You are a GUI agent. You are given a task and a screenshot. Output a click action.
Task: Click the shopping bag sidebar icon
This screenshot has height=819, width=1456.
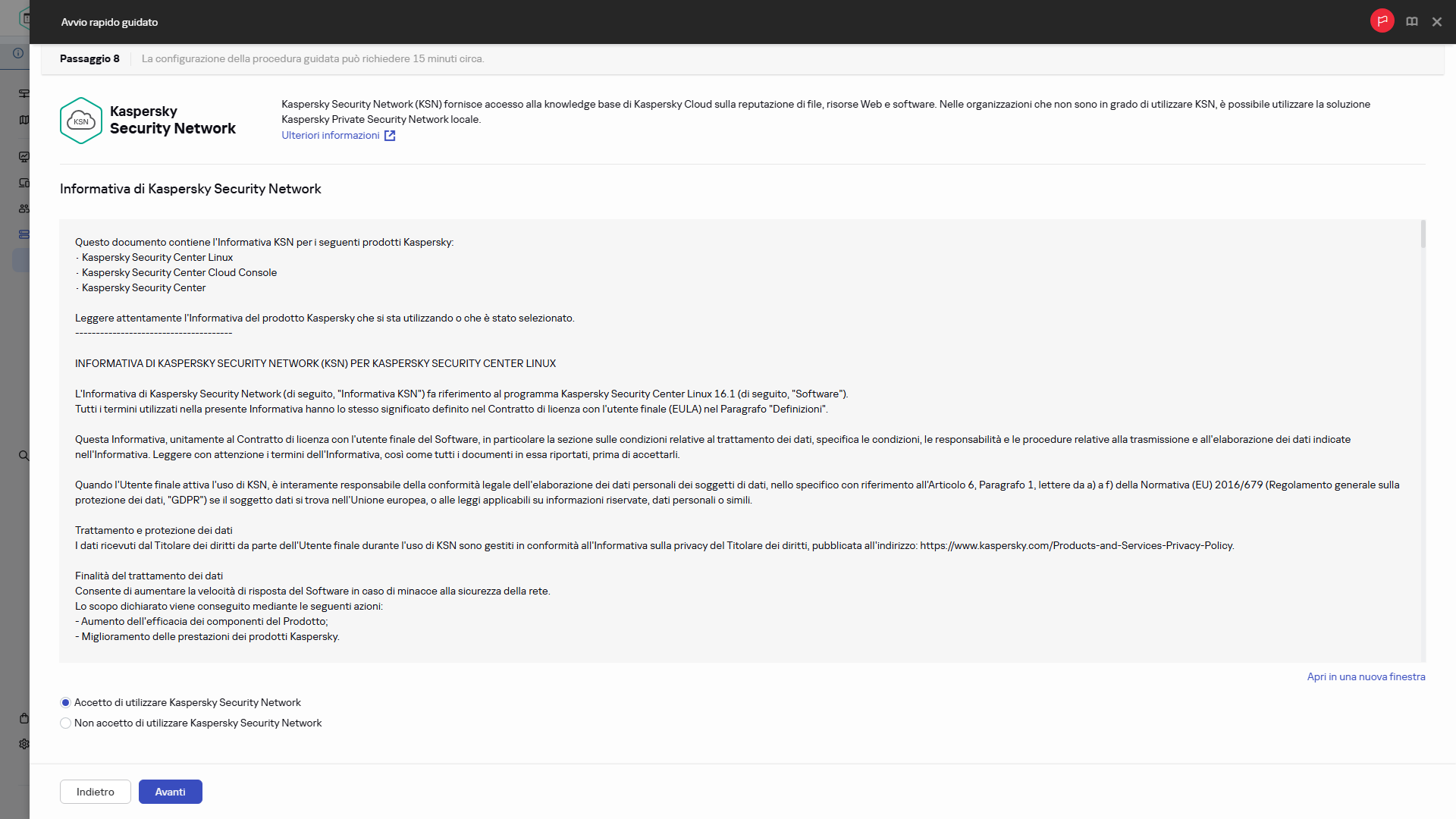click(24, 718)
